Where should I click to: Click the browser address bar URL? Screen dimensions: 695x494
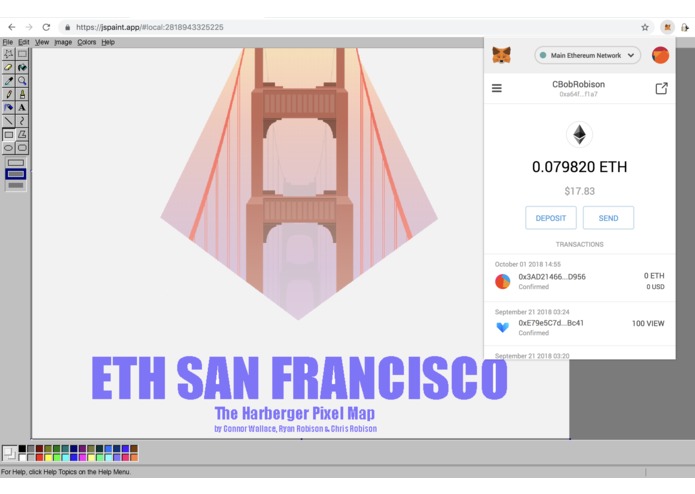click(149, 27)
